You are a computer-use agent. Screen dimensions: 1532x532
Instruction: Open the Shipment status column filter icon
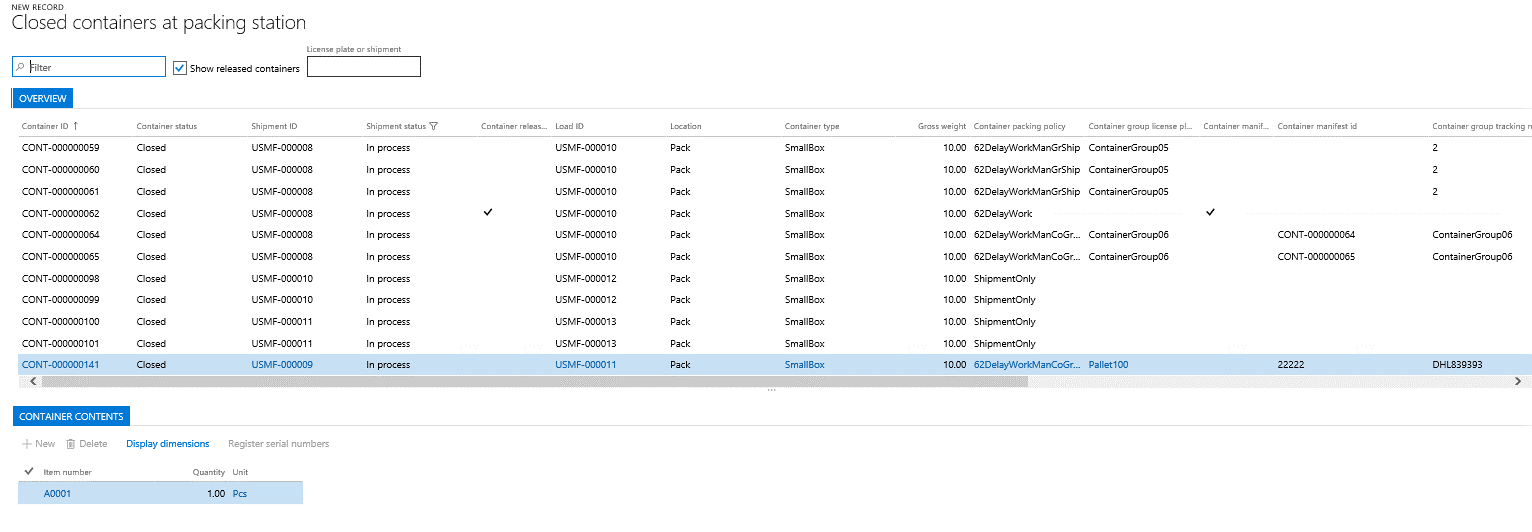(x=433, y=126)
